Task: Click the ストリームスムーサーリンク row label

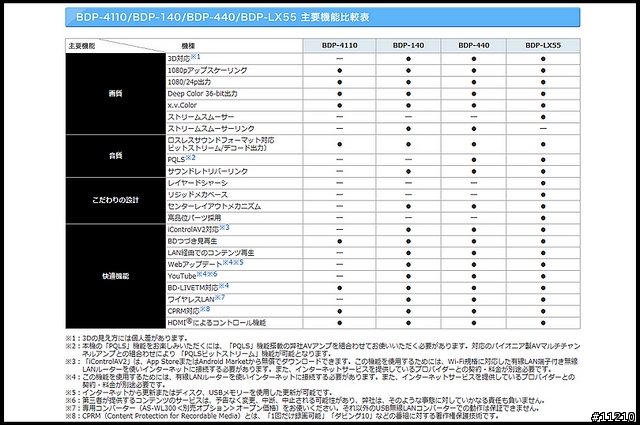Action: pos(211,129)
